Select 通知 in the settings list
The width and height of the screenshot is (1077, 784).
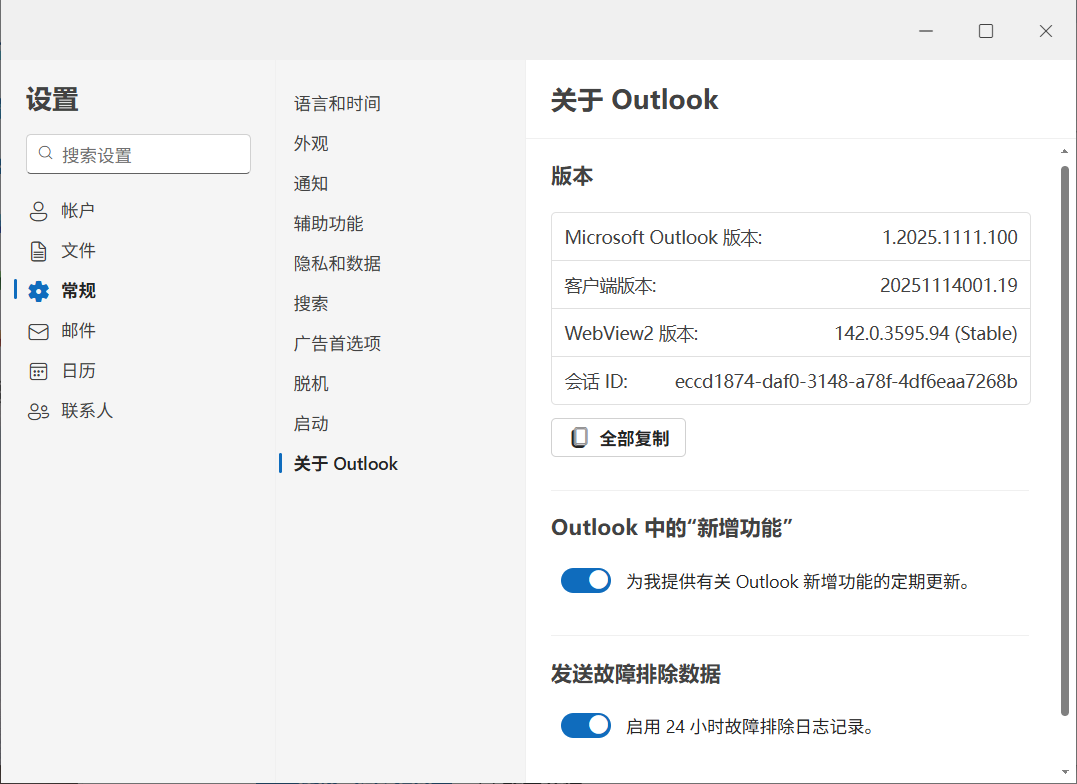[311, 183]
